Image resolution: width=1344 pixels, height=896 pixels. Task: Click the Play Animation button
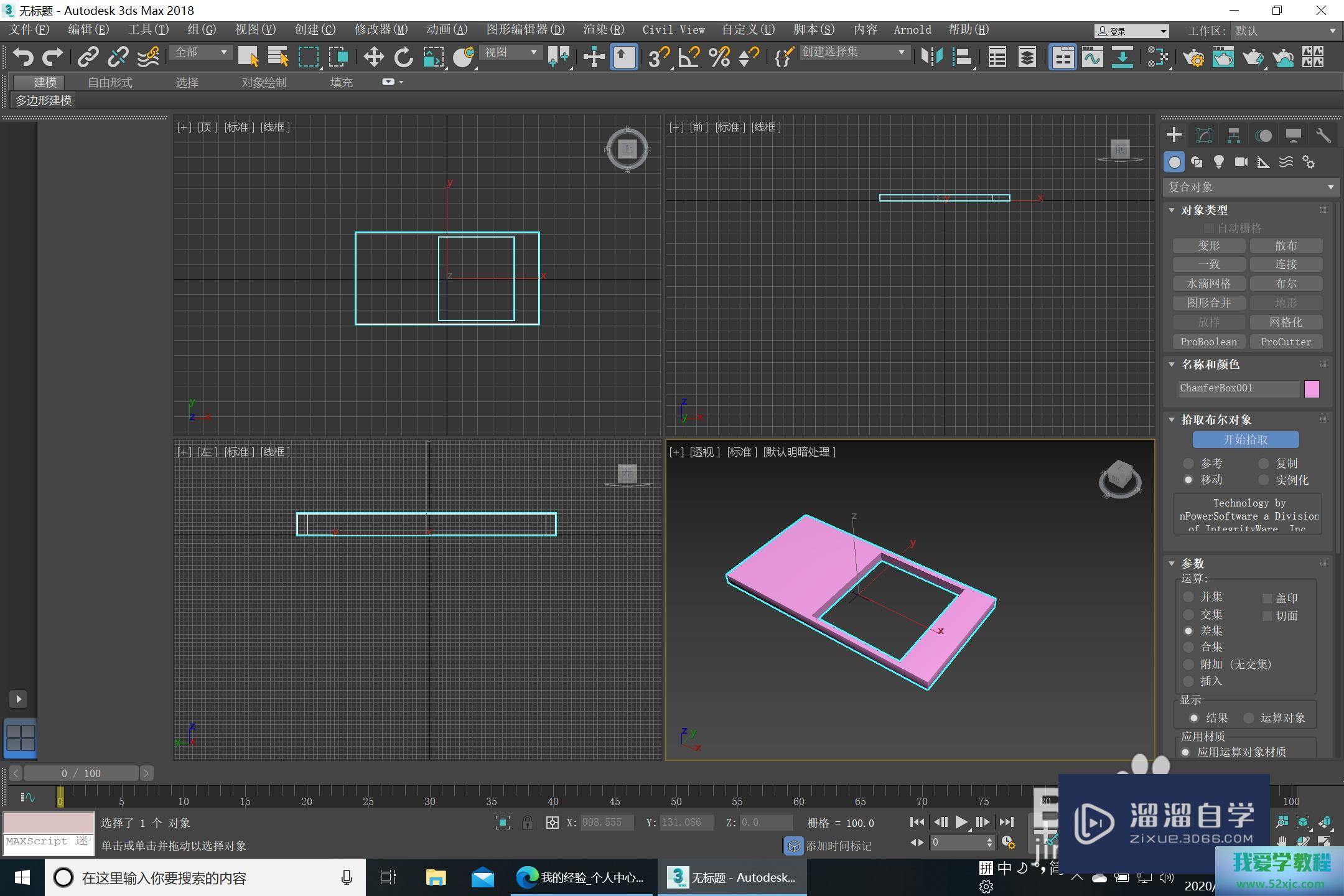961,822
